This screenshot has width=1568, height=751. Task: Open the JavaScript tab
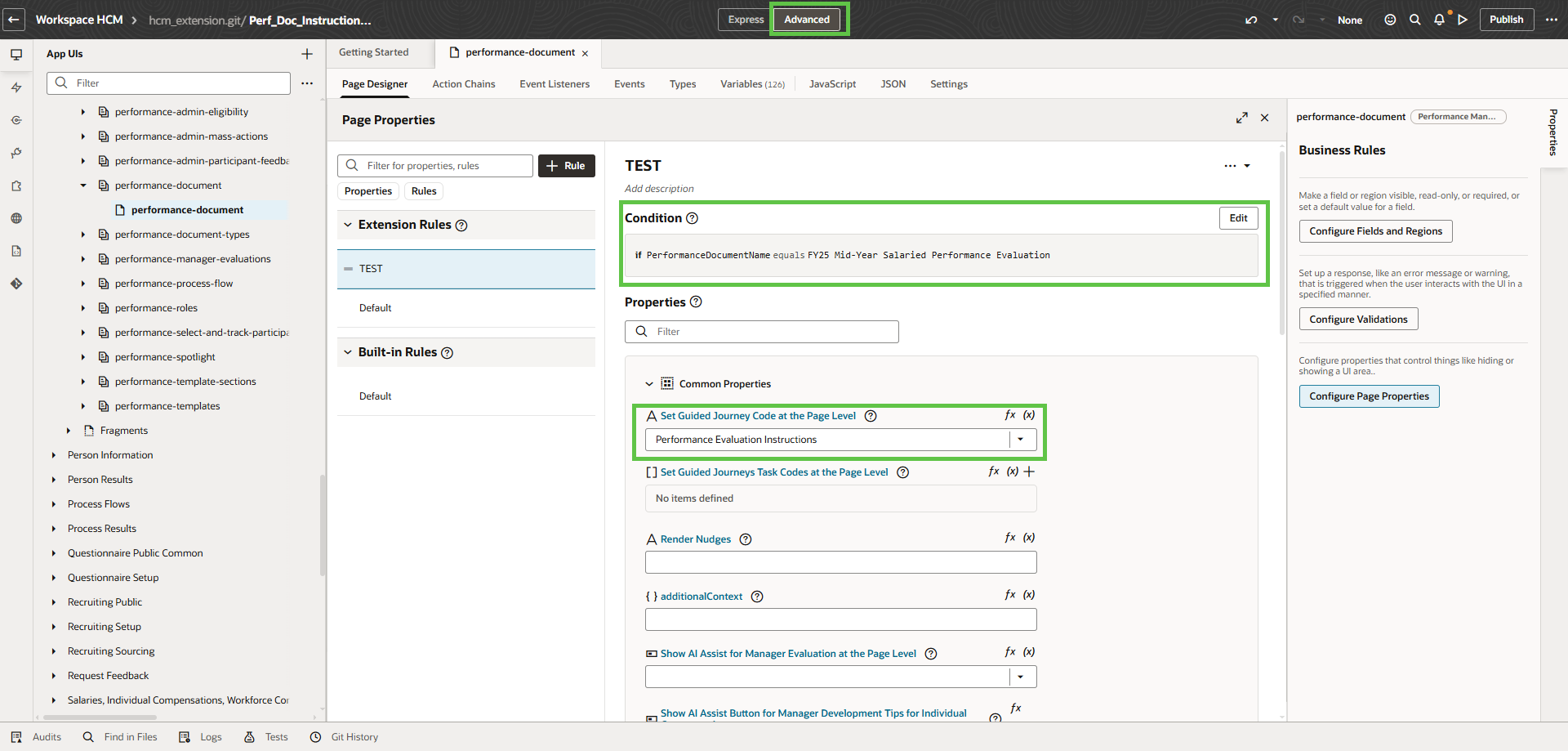[832, 84]
